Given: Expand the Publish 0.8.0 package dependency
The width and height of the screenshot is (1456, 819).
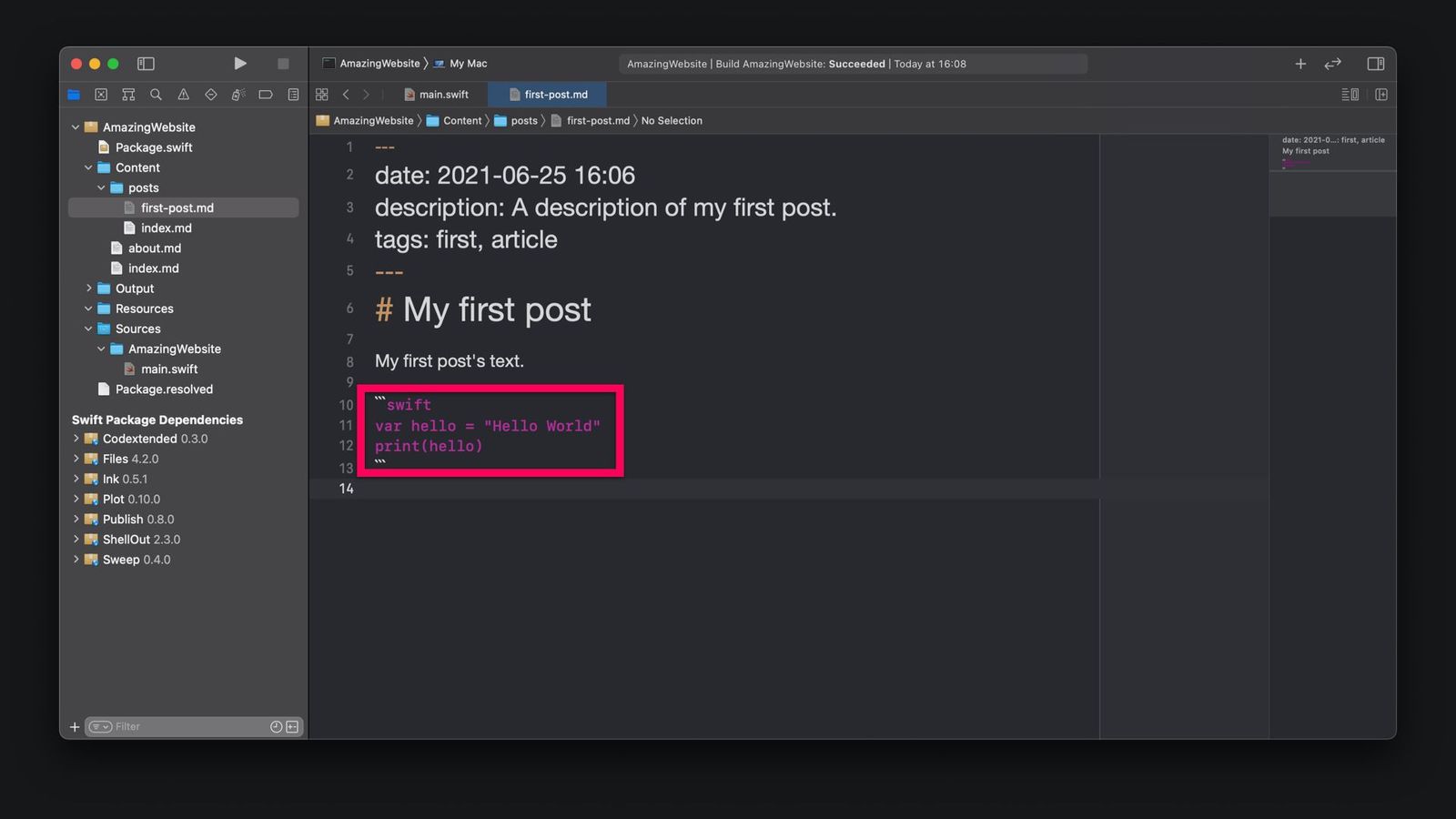Looking at the screenshot, I should [x=76, y=519].
